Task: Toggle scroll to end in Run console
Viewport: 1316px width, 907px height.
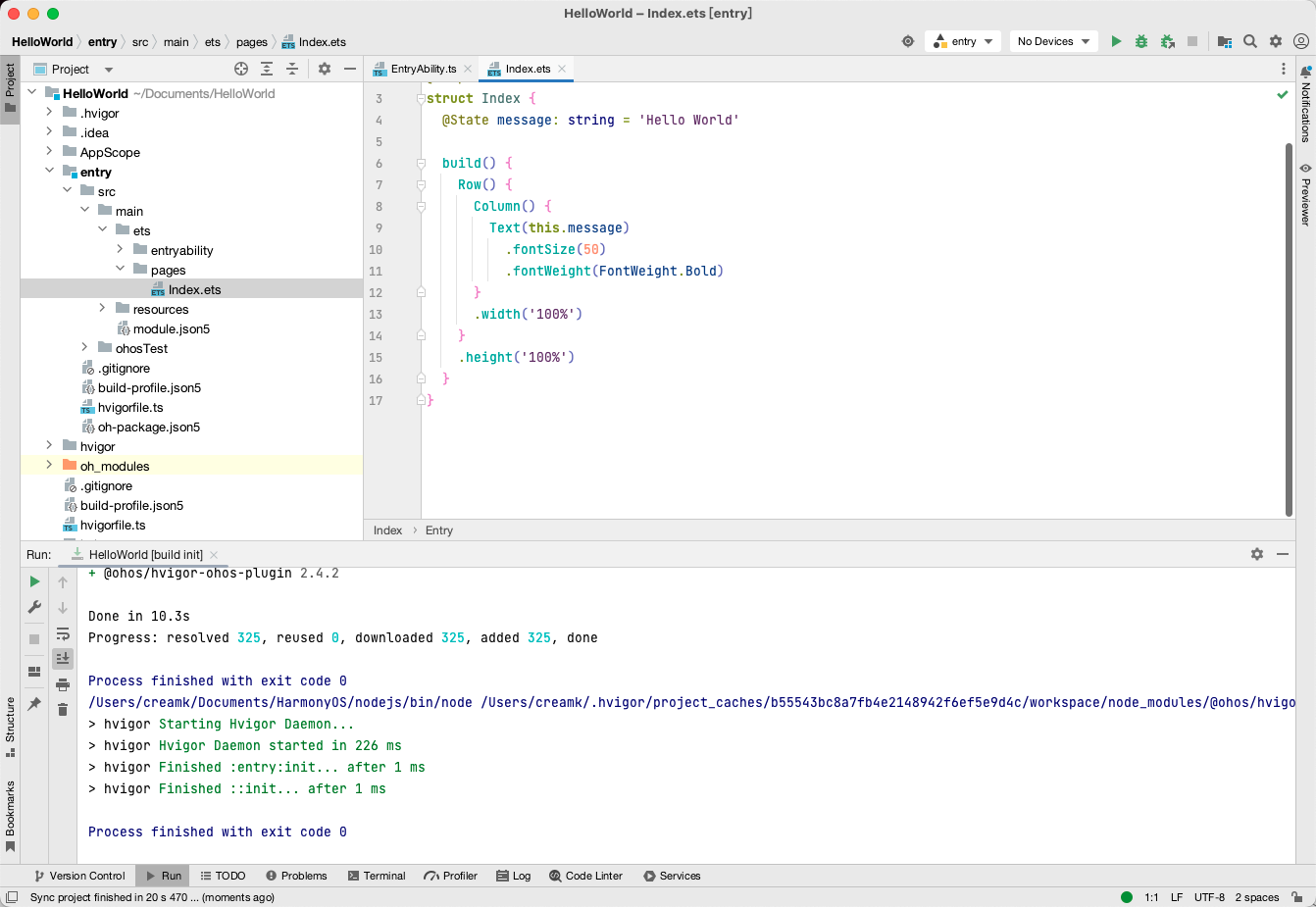Action: click(x=63, y=658)
